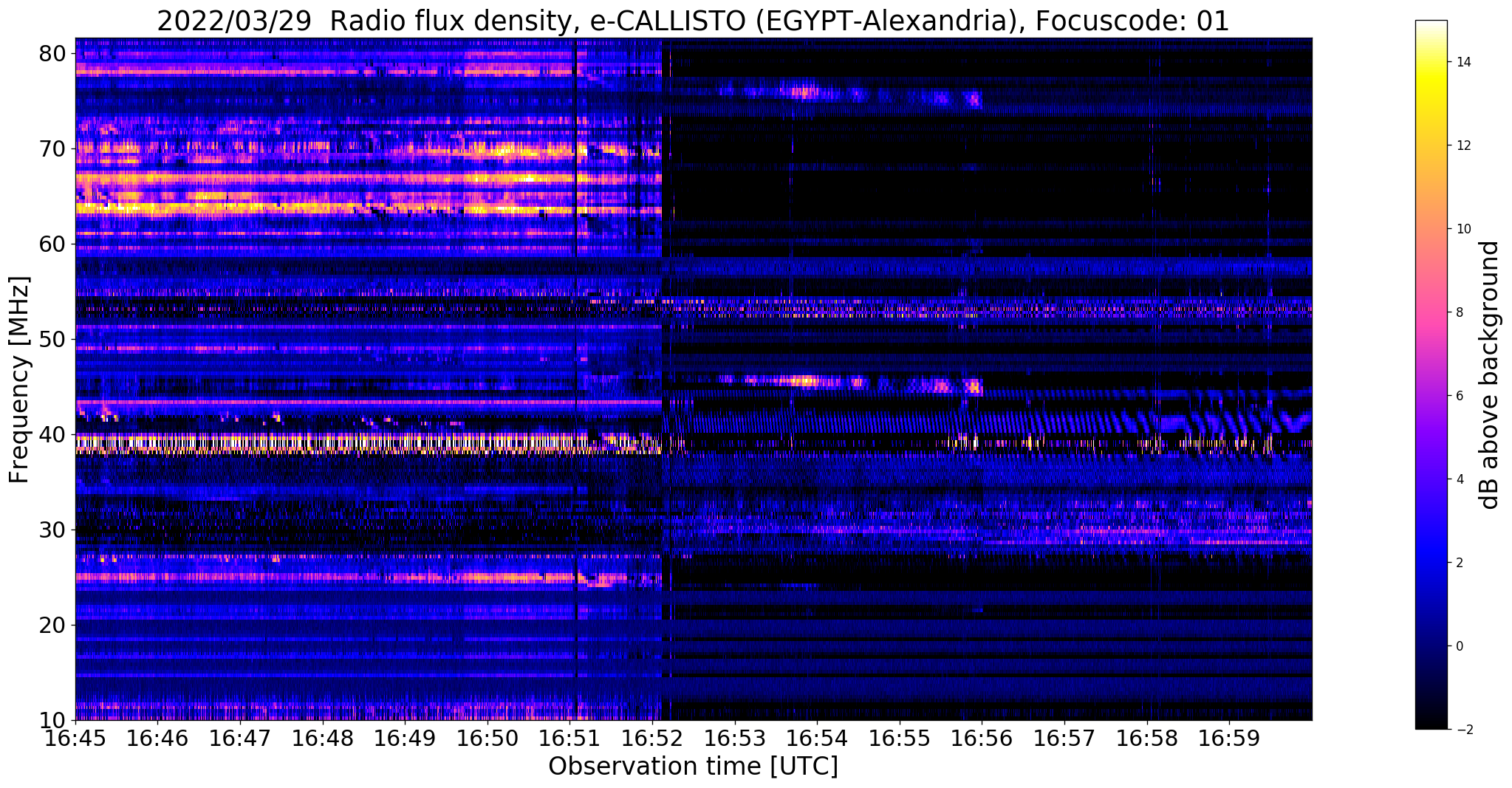
Task: Click the 16:59 time tick label
Action: (x=1230, y=738)
